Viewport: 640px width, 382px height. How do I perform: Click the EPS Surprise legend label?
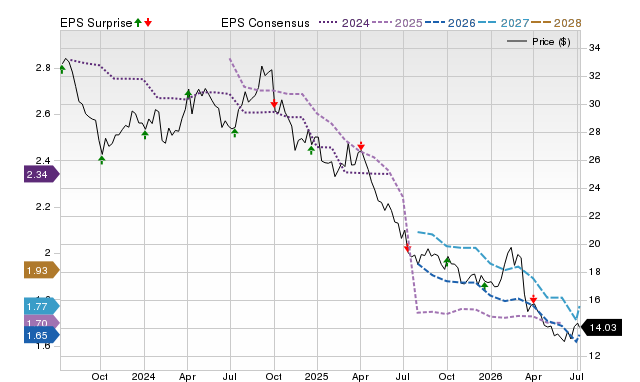click(96, 23)
